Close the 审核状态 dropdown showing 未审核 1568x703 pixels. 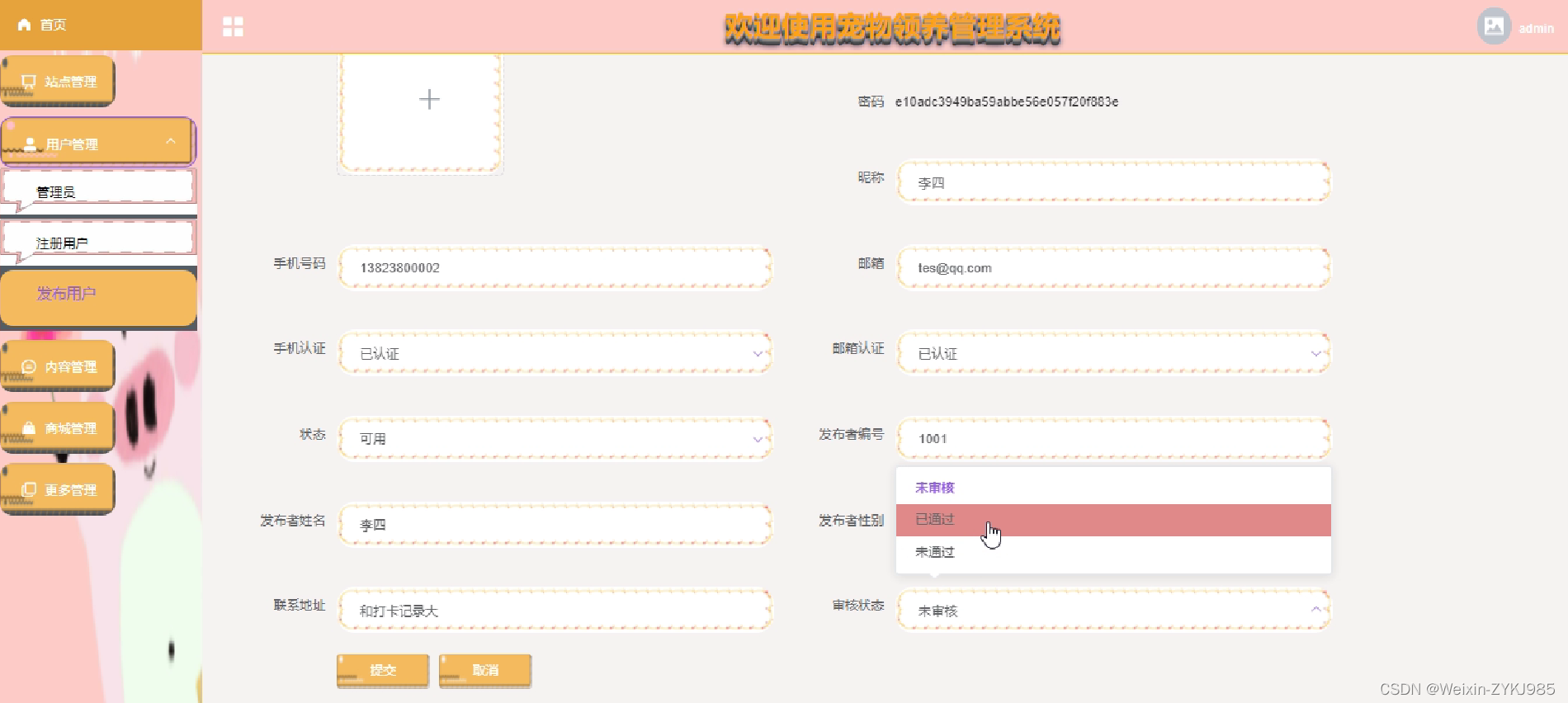coord(1113,610)
